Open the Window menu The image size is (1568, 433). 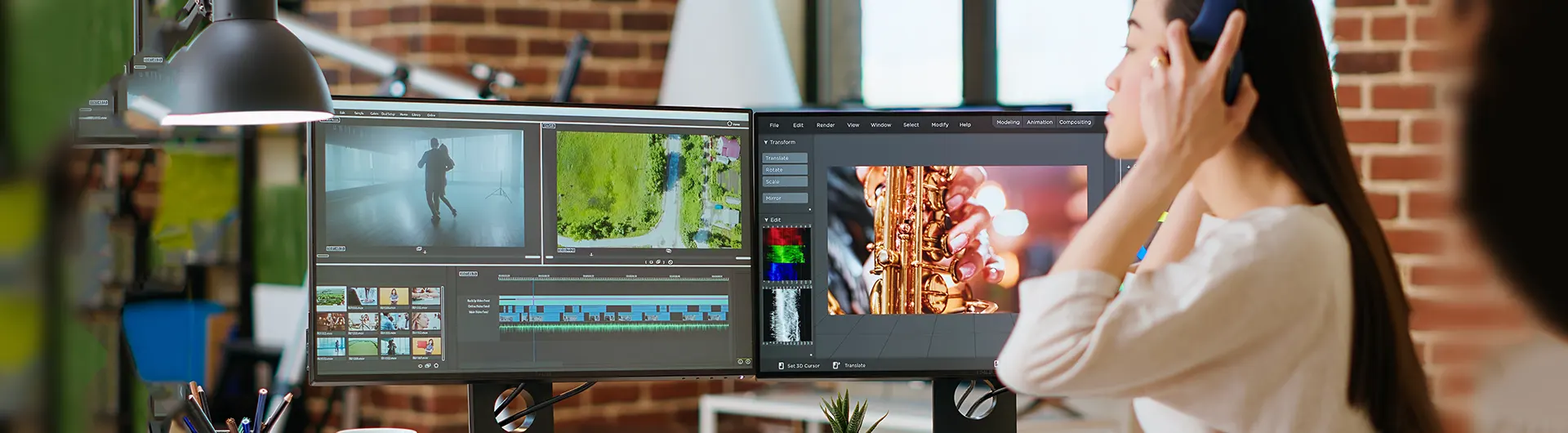click(x=880, y=125)
